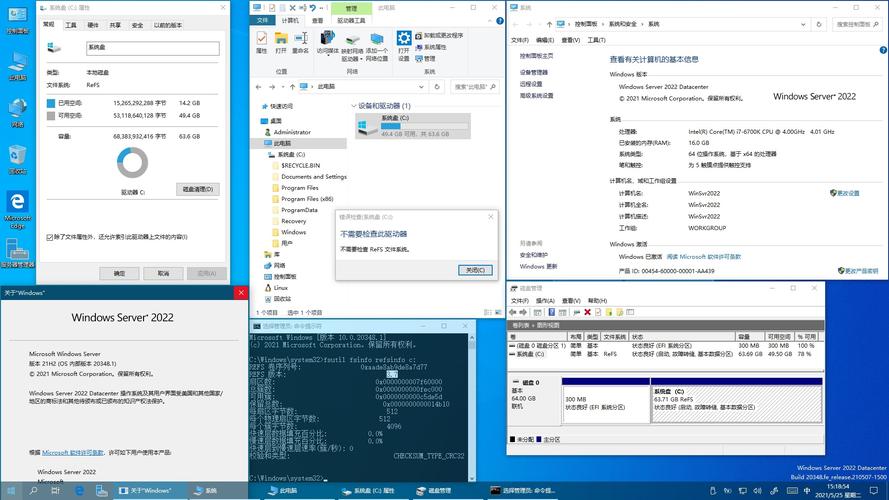Click the free-space gray color swatch
The height and width of the screenshot is (500, 889).
click(50, 116)
